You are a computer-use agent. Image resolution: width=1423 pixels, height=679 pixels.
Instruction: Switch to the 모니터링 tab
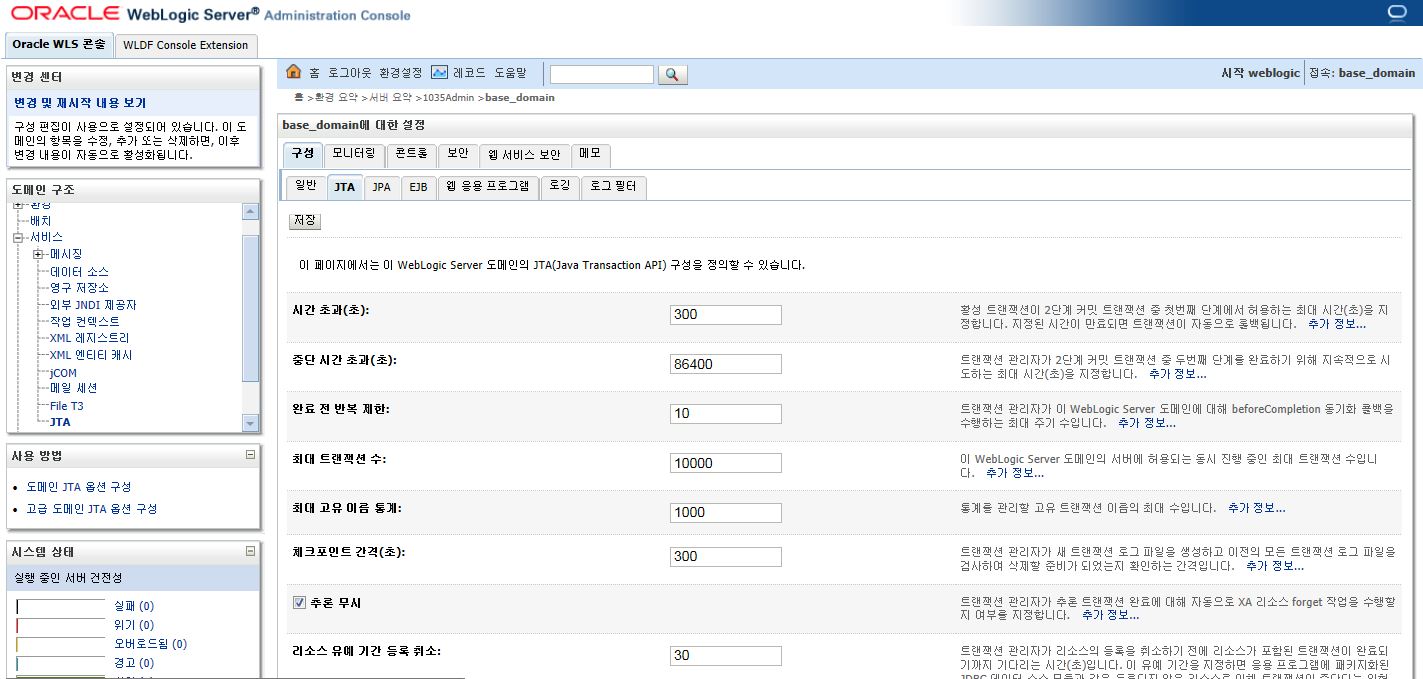[354, 155]
